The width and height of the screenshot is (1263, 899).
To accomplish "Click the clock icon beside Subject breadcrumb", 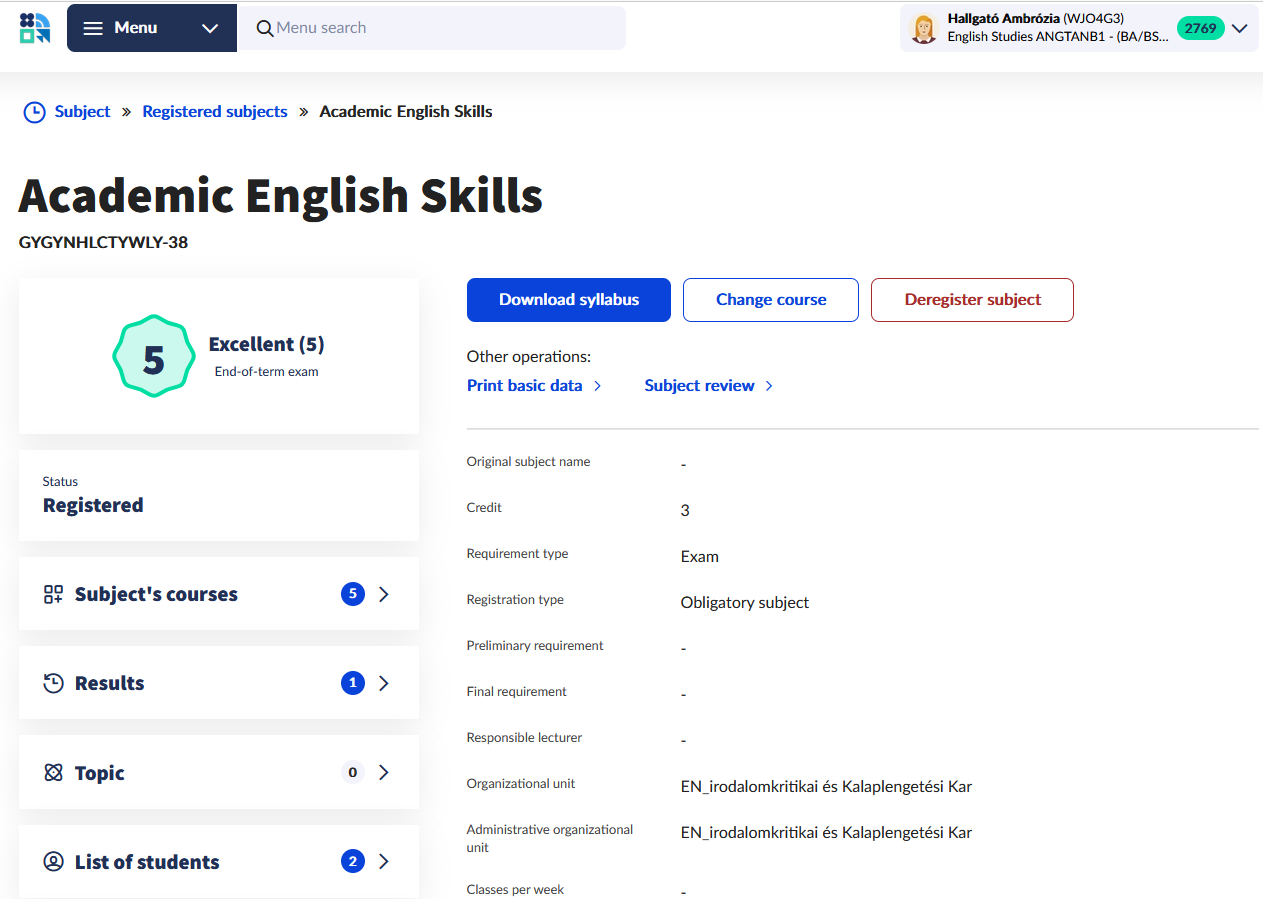I will tap(34, 112).
